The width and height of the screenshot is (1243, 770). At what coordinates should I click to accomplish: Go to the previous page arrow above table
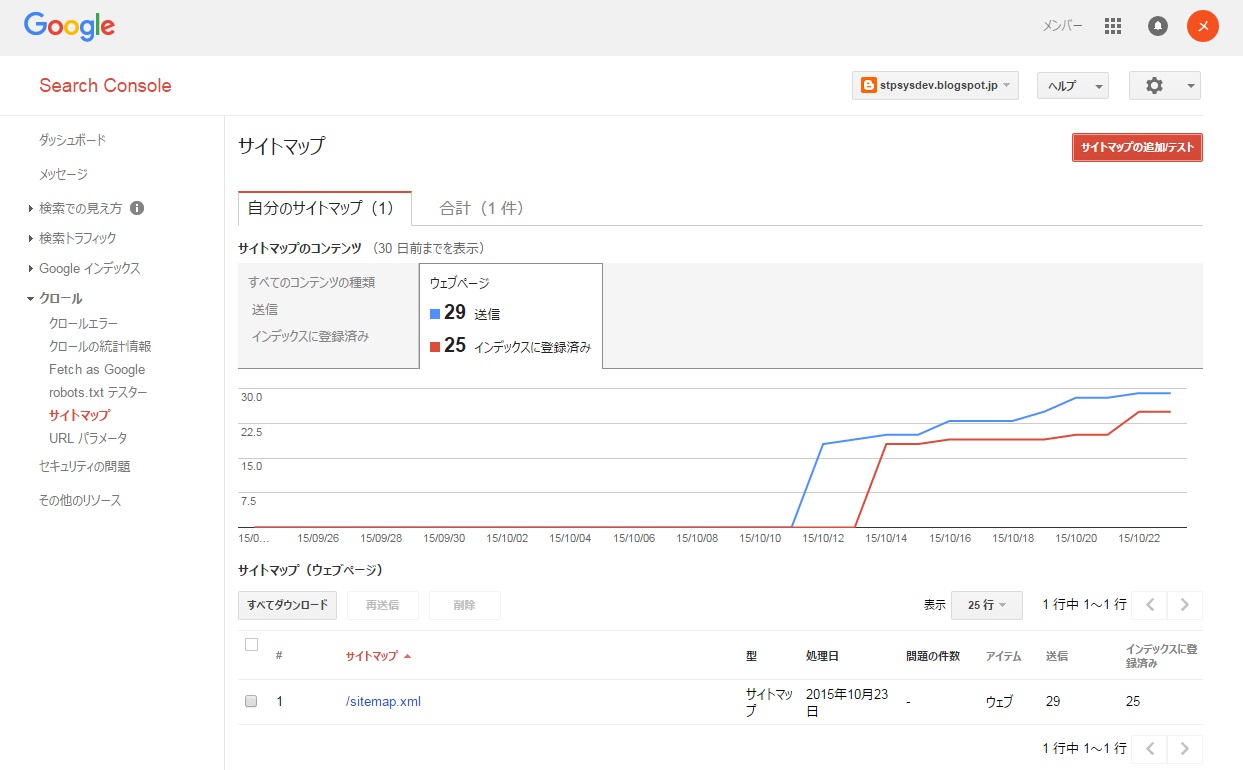pyautogui.click(x=1150, y=605)
